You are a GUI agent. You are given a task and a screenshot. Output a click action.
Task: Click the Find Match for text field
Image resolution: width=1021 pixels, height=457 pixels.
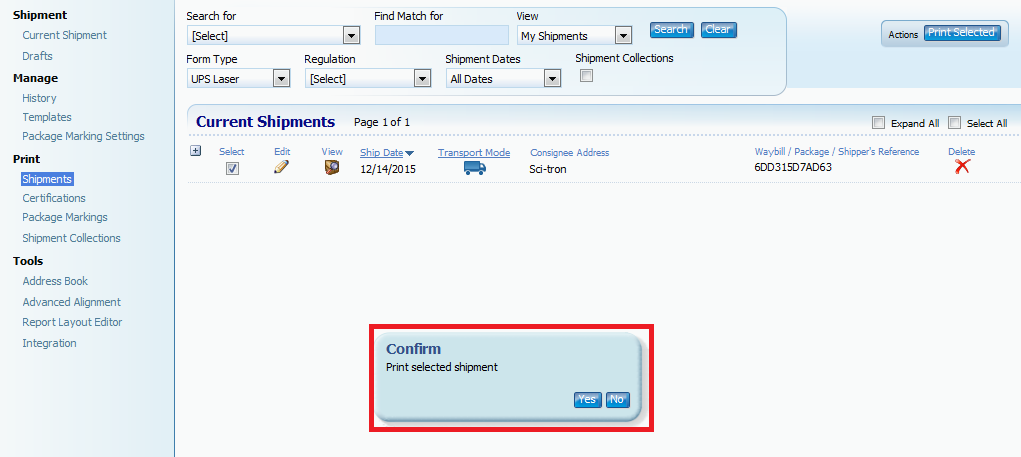point(441,36)
